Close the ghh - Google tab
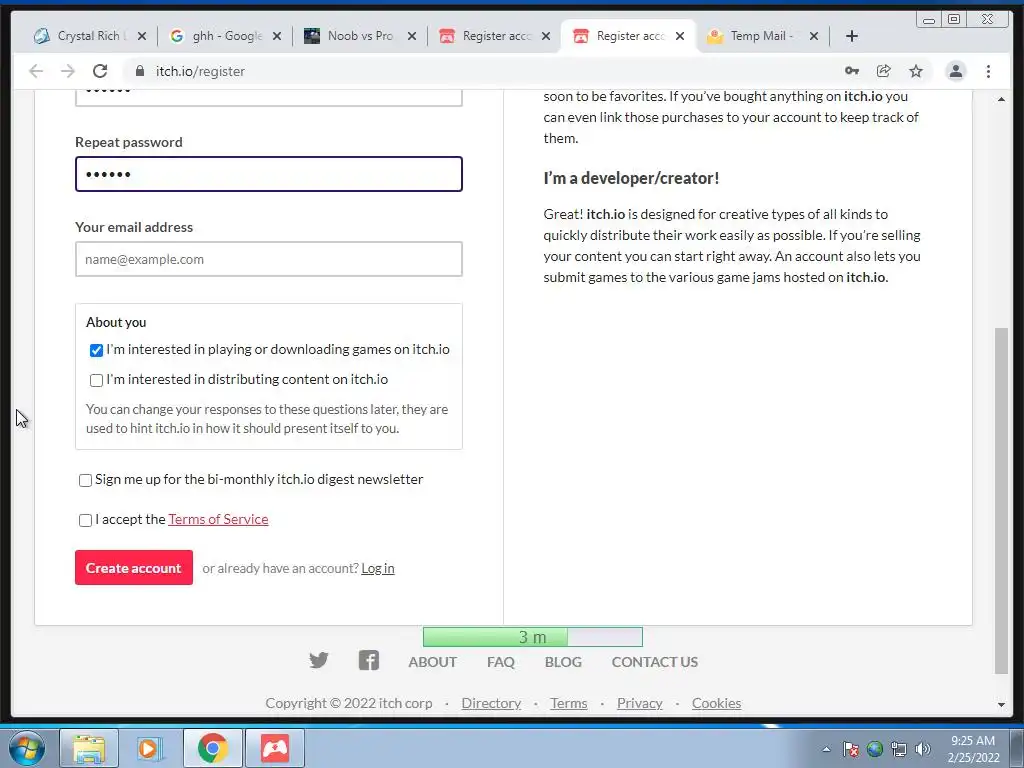This screenshot has width=1024, height=768. click(277, 36)
